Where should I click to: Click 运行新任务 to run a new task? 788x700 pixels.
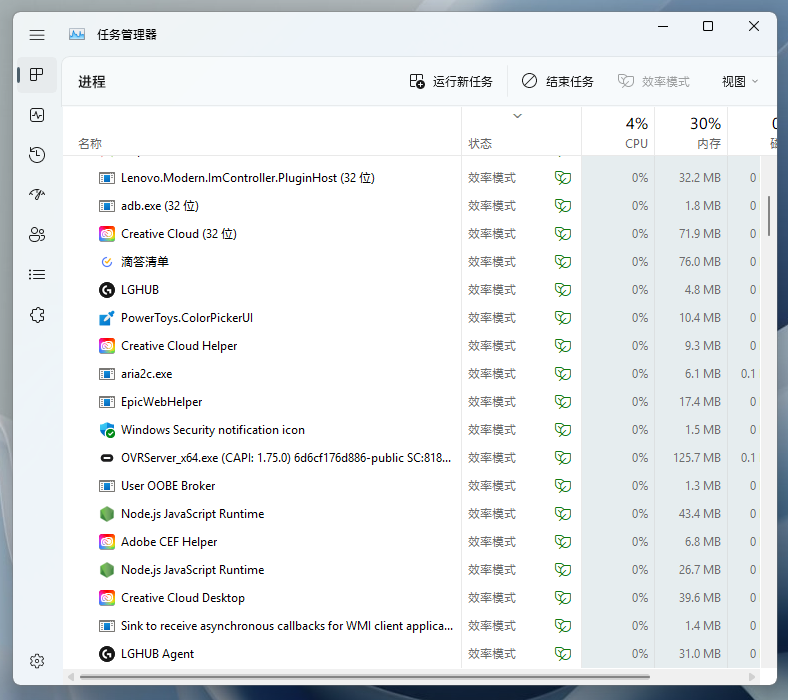451,81
